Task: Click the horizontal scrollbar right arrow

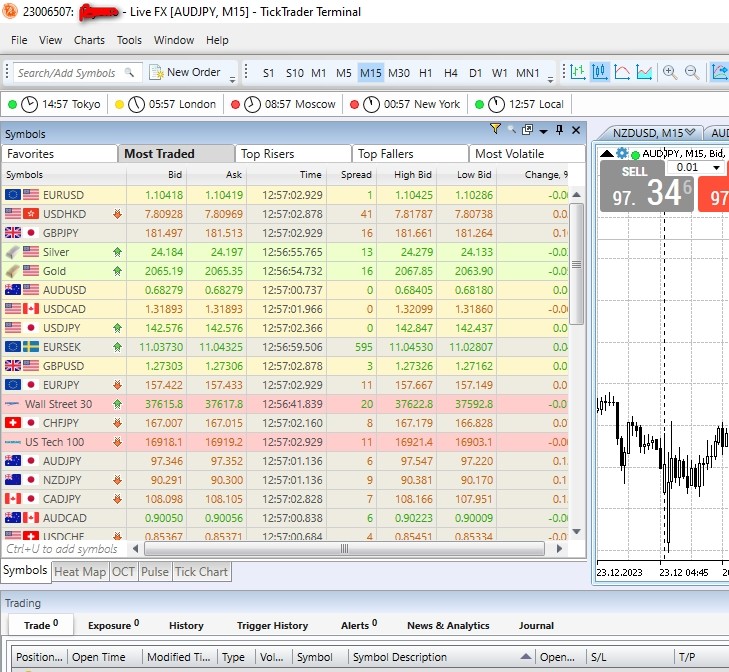Action: tap(559, 549)
